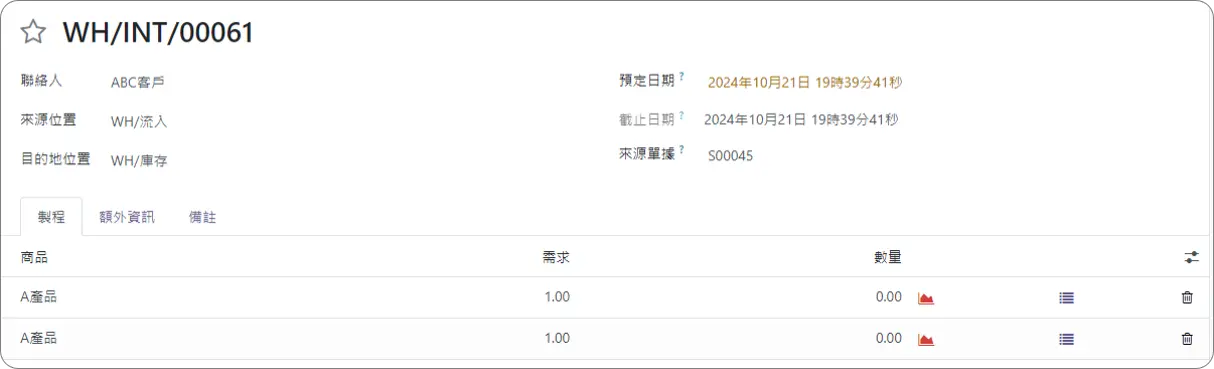Viewport: 1214px width, 369px height.
Task: Open detailed operations list icon, first row
Action: click(x=1066, y=298)
